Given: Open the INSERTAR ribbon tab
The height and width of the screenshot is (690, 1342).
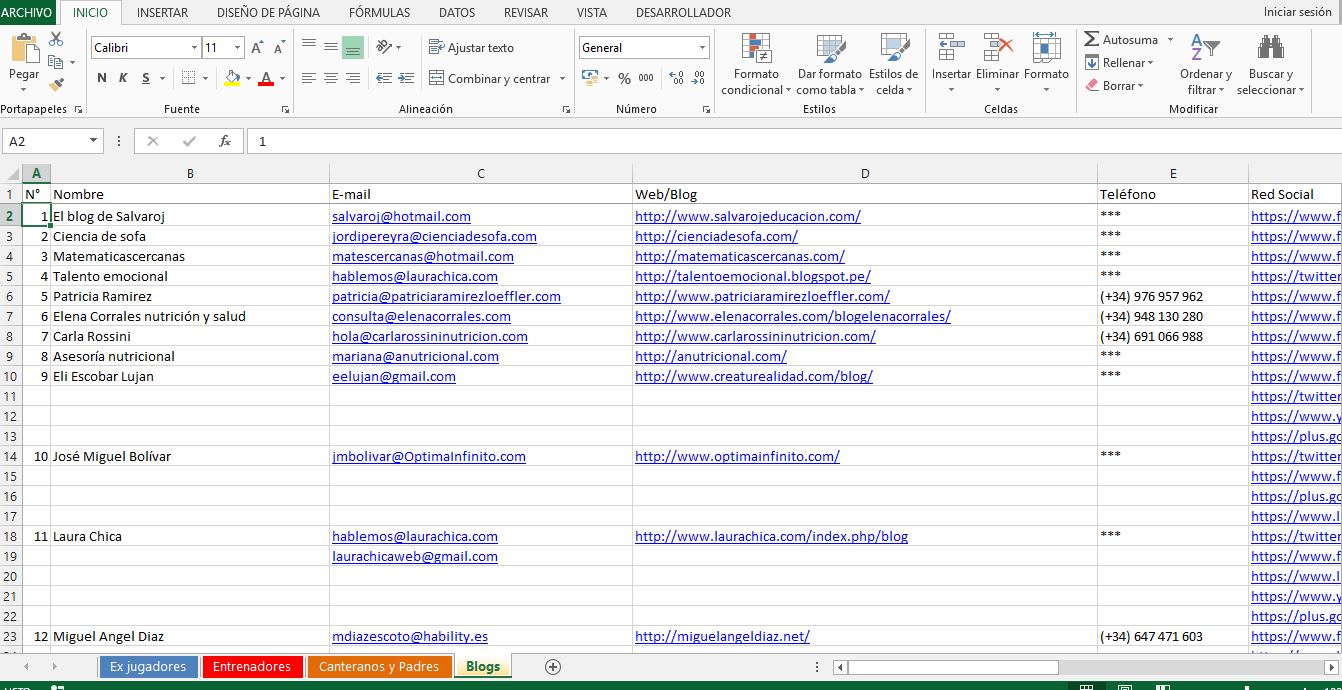Looking at the screenshot, I should coord(162,13).
